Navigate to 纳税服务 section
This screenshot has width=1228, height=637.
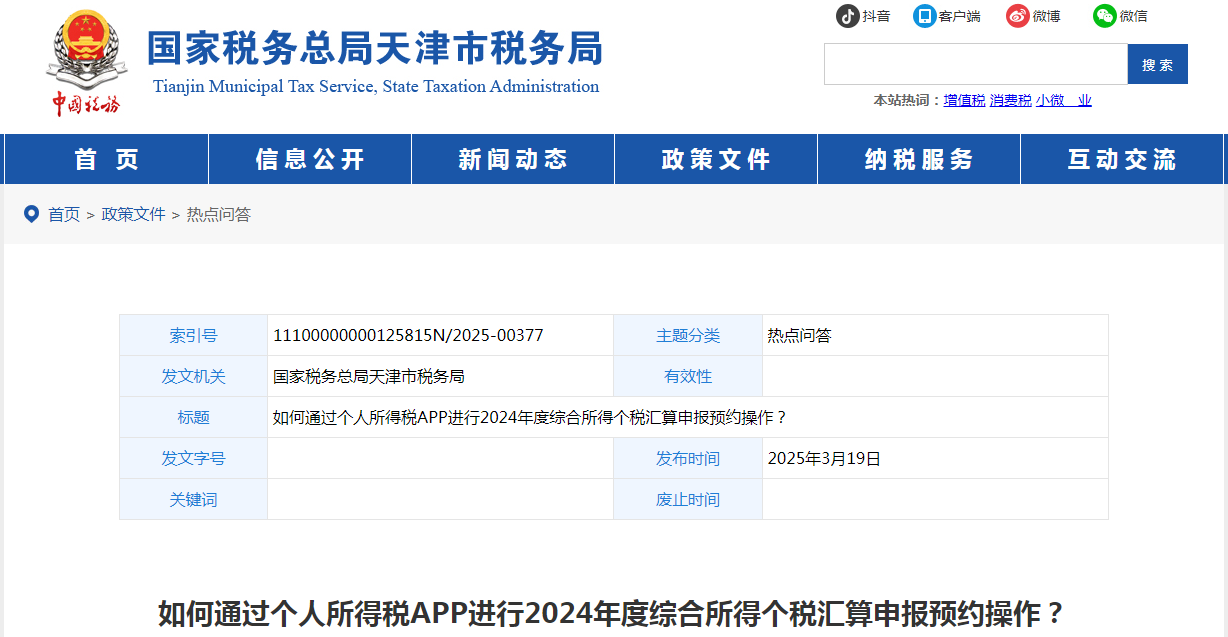click(919, 159)
